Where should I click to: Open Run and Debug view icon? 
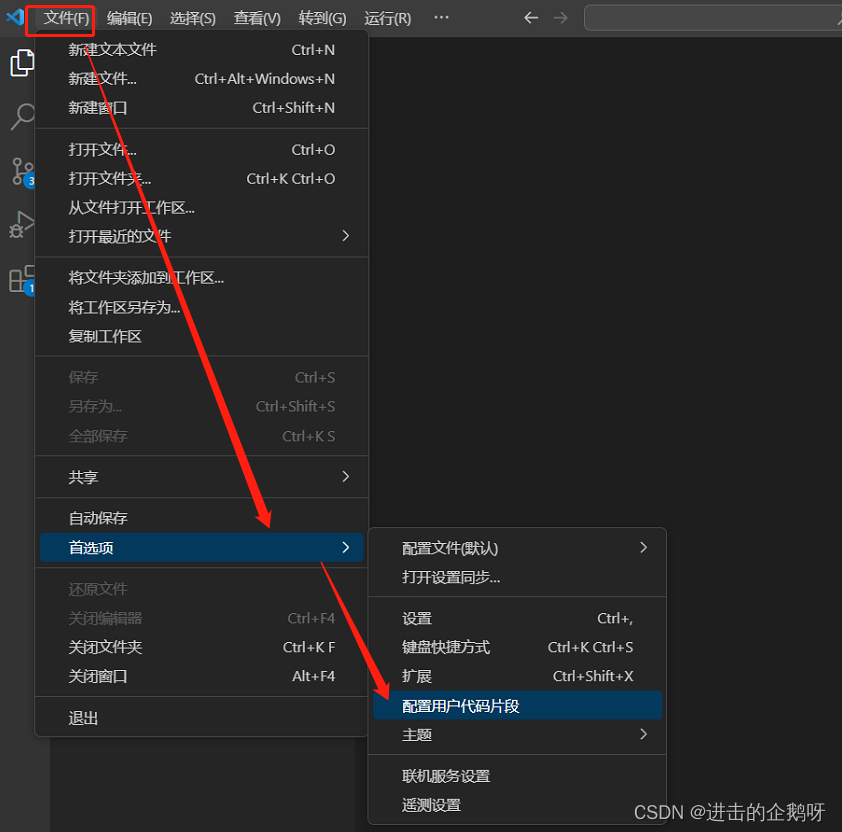tap(21, 225)
